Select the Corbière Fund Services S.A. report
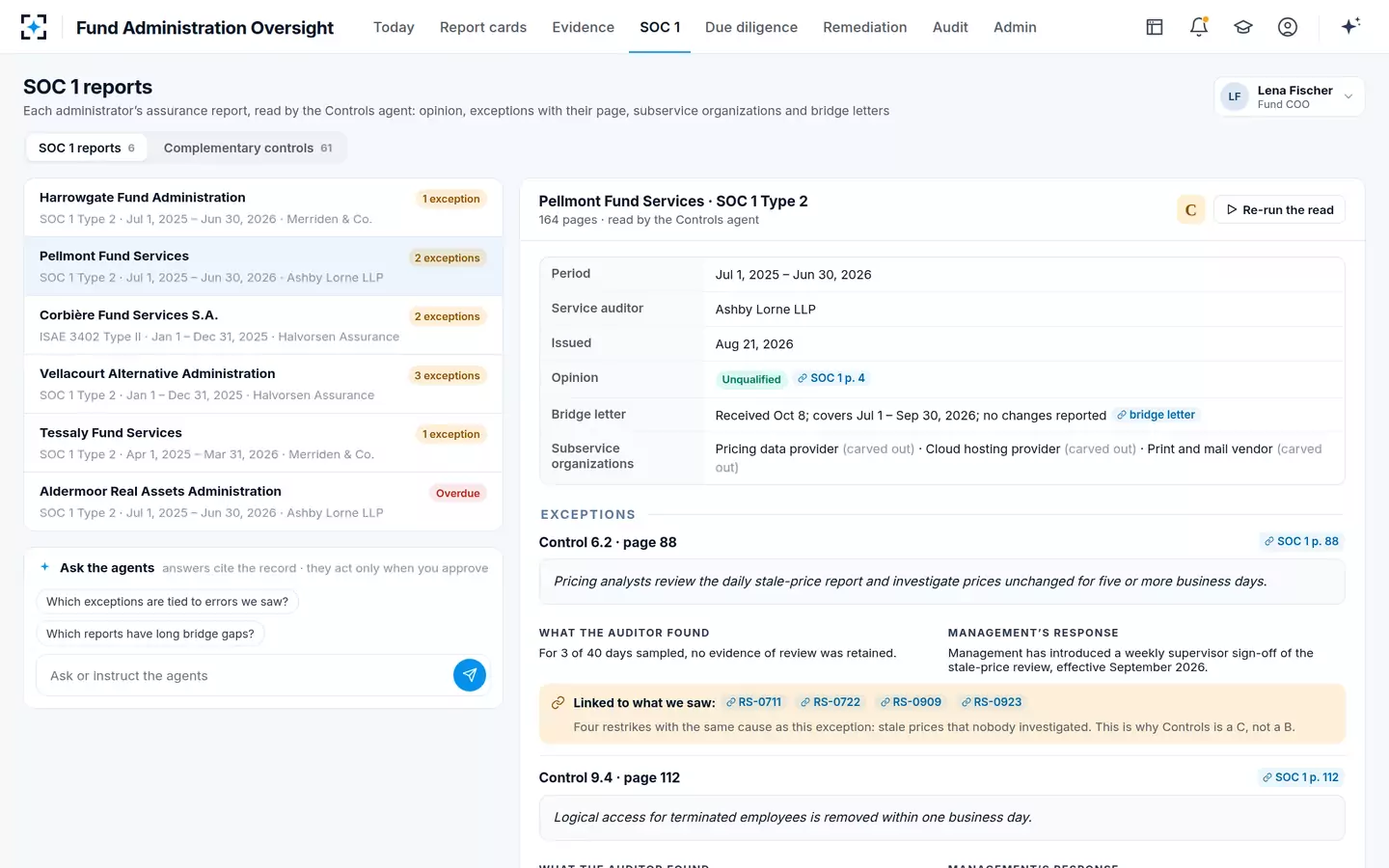This screenshot has width=1389, height=868. tap(263, 325)
